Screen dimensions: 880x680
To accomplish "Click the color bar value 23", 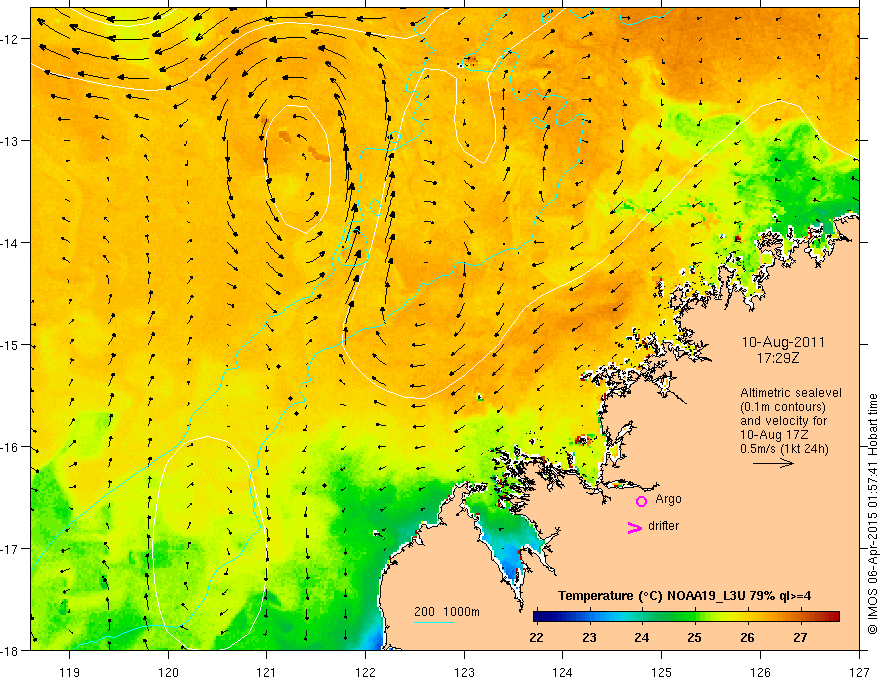I will click(589, 638).
